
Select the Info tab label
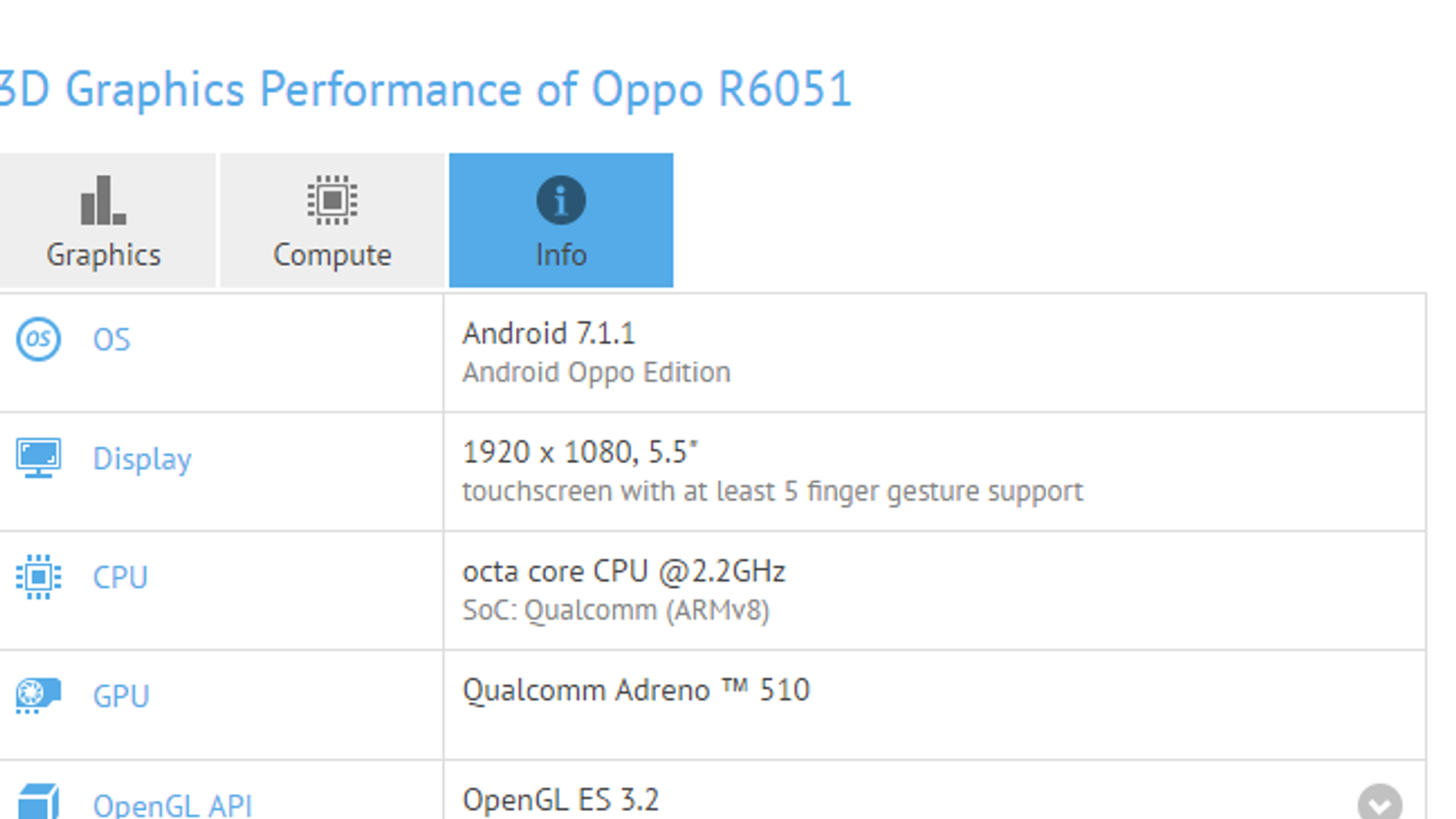click(x=561, y=255)
